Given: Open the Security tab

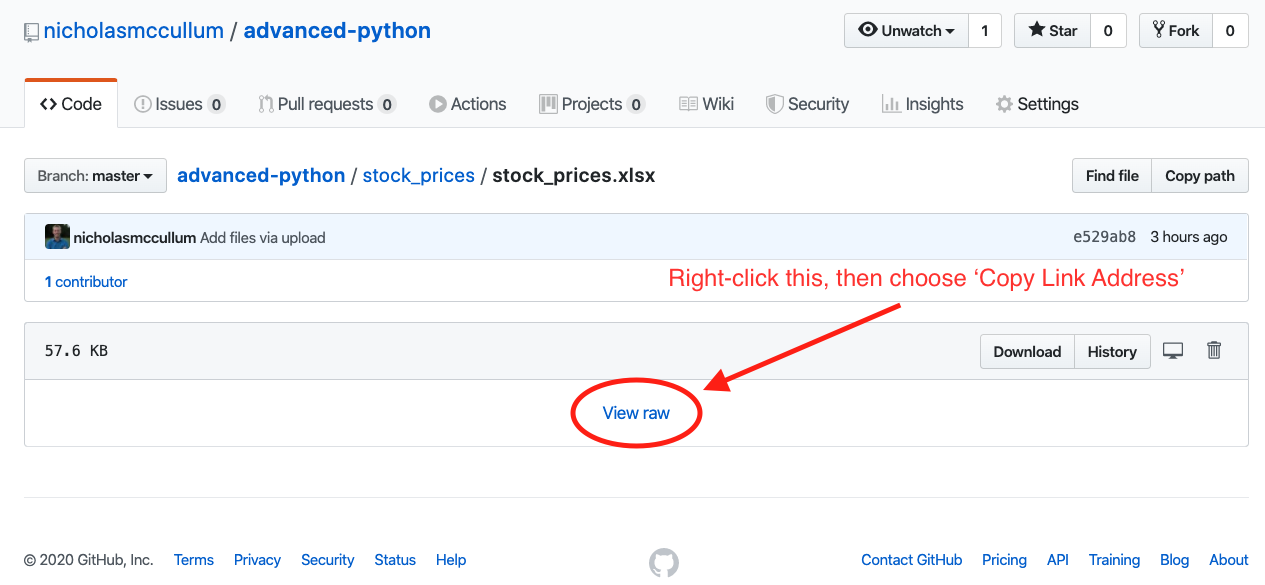Looking at the screenshot, I should 808,104.
